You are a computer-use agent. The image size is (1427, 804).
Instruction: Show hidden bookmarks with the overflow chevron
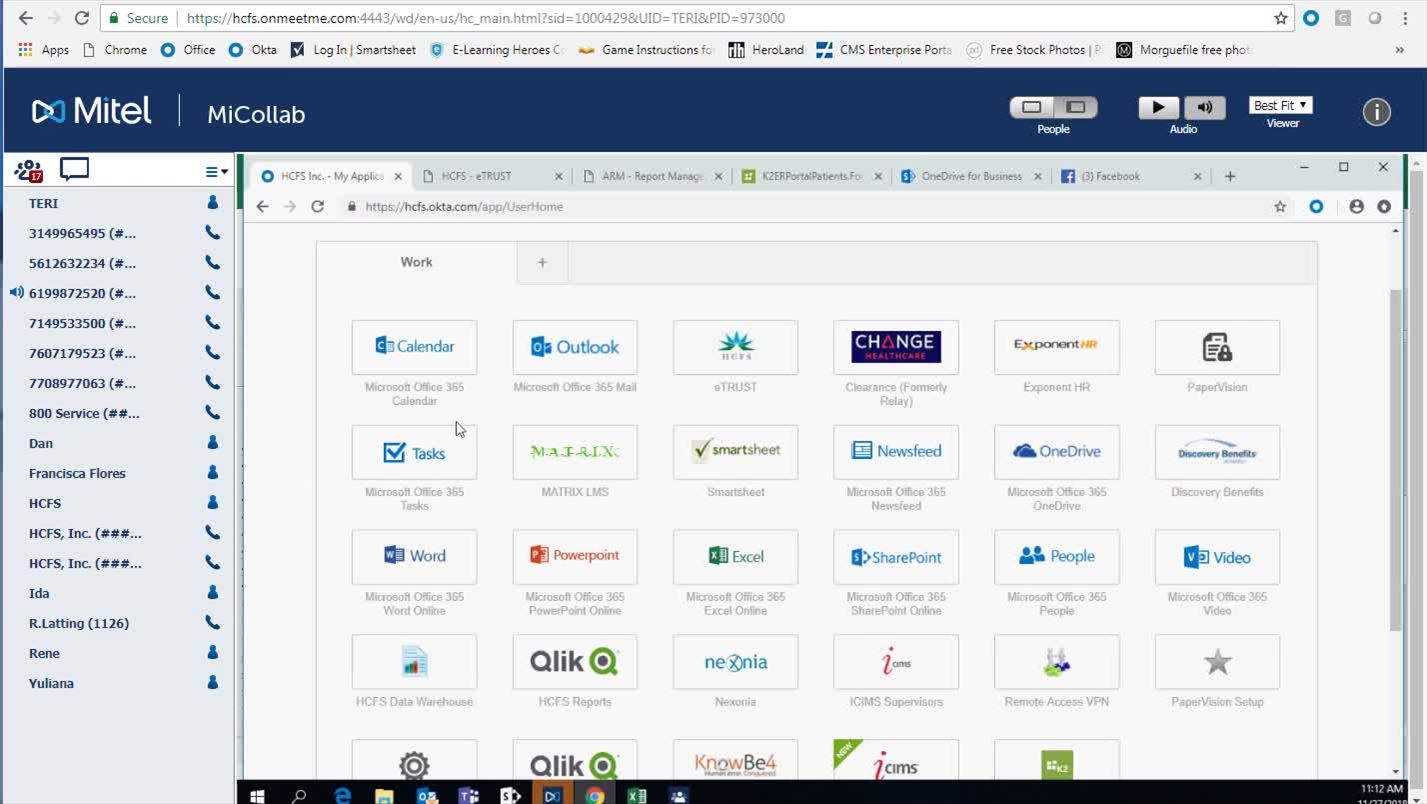point(1399,50)
